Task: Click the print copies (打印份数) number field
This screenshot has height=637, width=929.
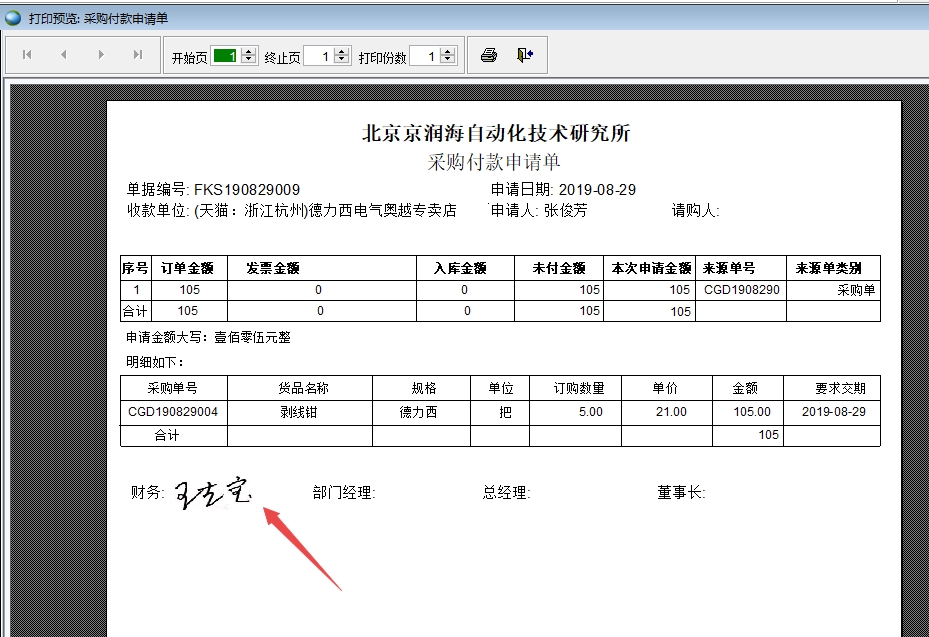Action: (x=425, y=57)
